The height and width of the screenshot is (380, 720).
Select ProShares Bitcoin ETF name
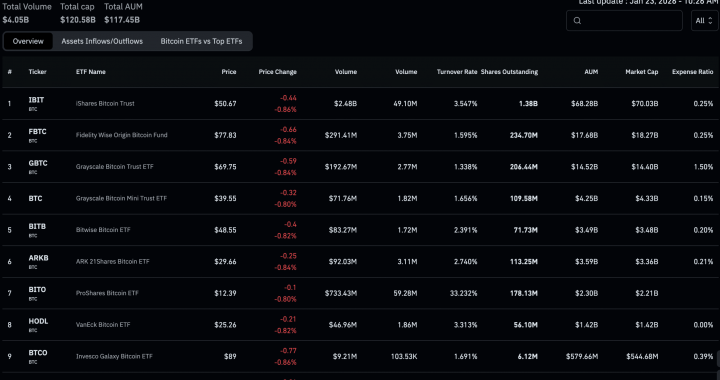point(107,293)
